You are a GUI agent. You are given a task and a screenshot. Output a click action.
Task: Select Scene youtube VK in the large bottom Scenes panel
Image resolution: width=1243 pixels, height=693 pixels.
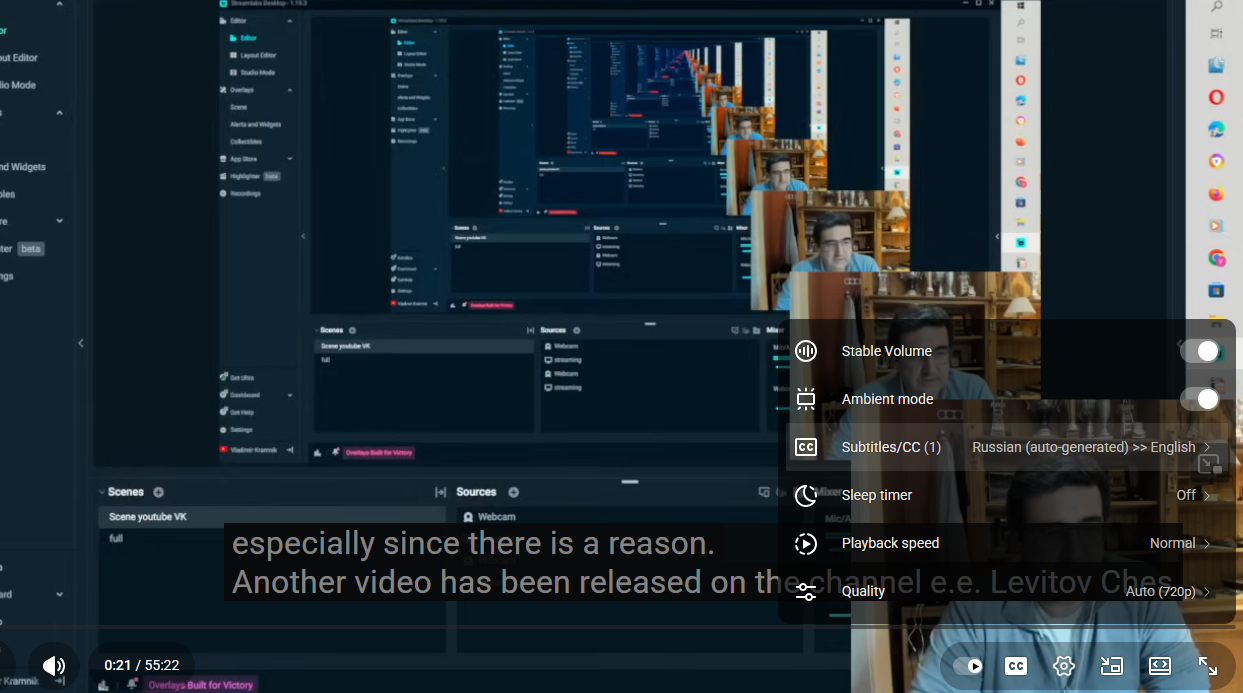pos(272,517)
